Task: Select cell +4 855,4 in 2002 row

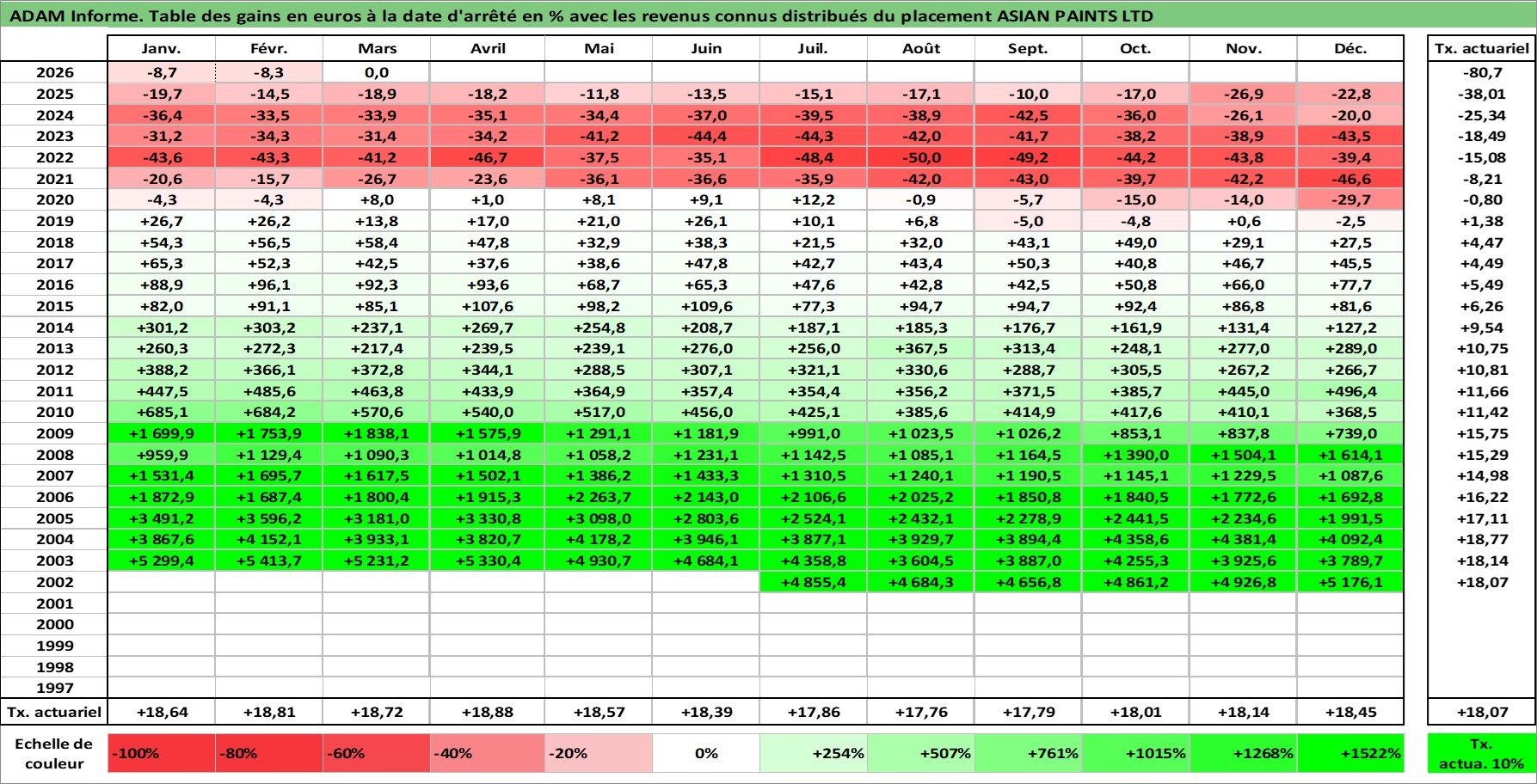Action: (x=814, y=582)
